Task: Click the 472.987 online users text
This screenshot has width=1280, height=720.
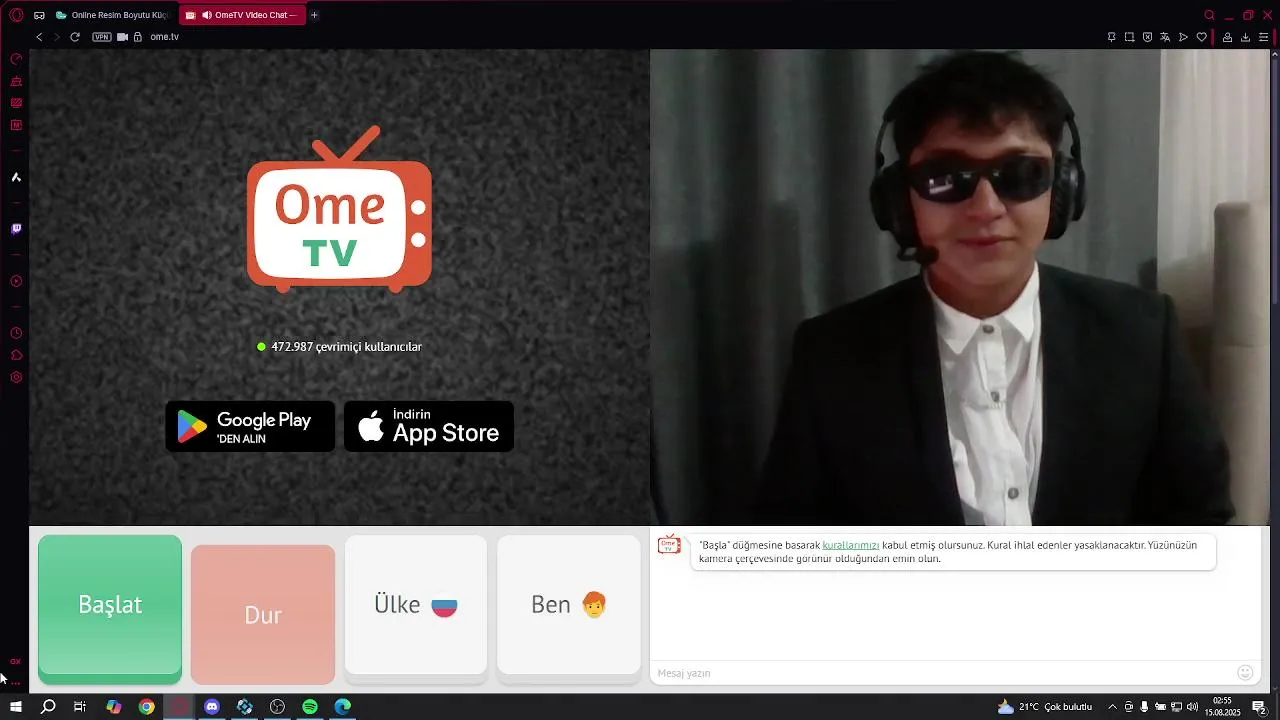Action: tap(346, 347)
